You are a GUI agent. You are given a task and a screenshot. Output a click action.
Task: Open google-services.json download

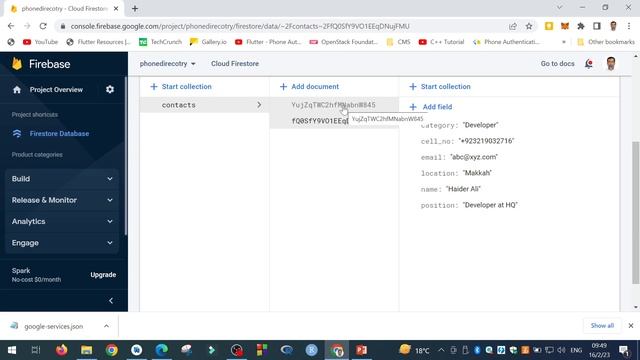pos(53,326)
